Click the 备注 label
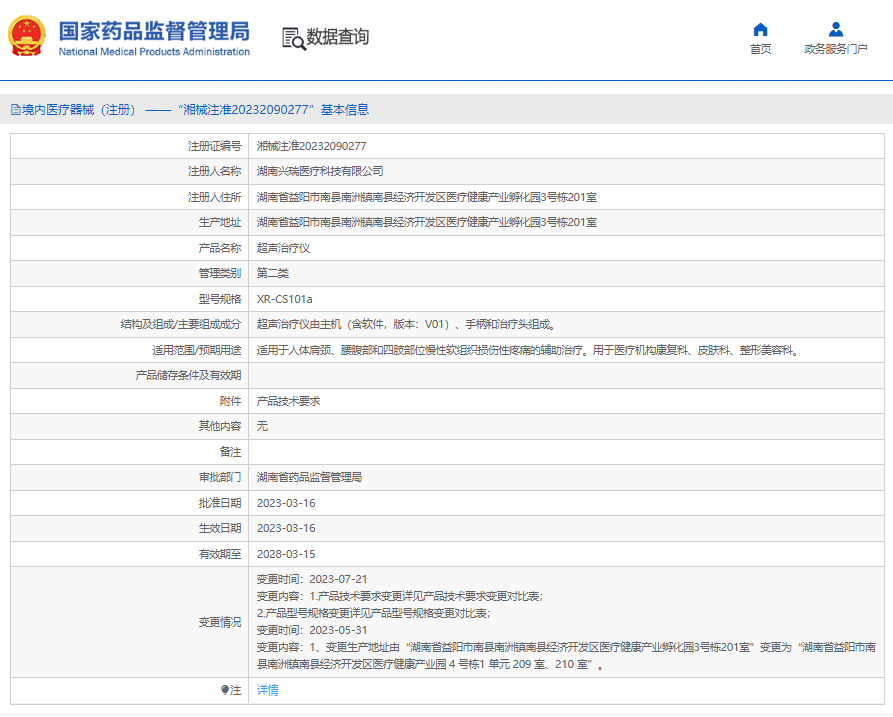Screen dimensions: 893x717 pyautogui.click(x=231, y=452)
